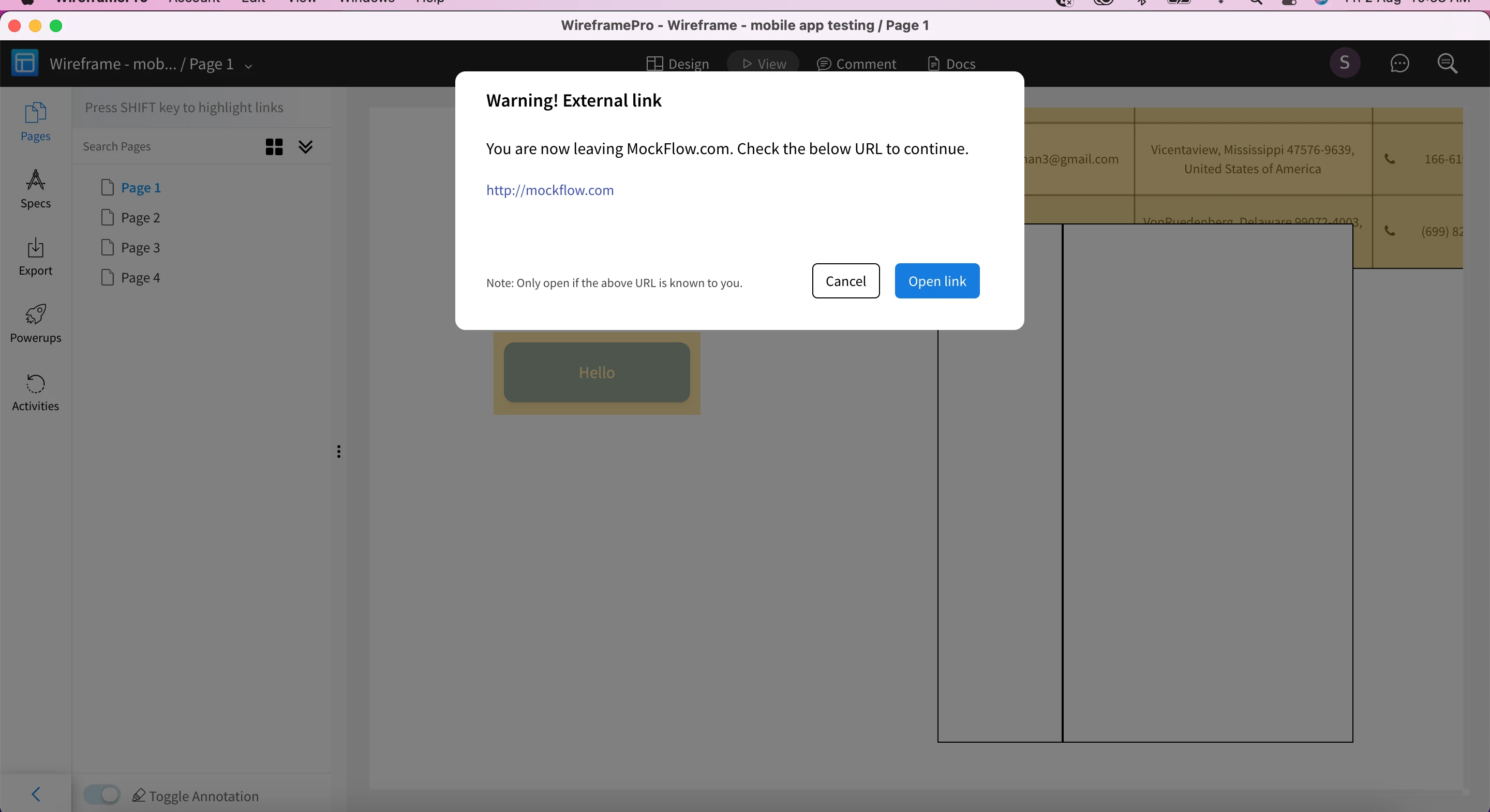1490x812 pixels.
Task: Toggle the Annotation switch
Action: pyautogui.click(x=102, y=794)
